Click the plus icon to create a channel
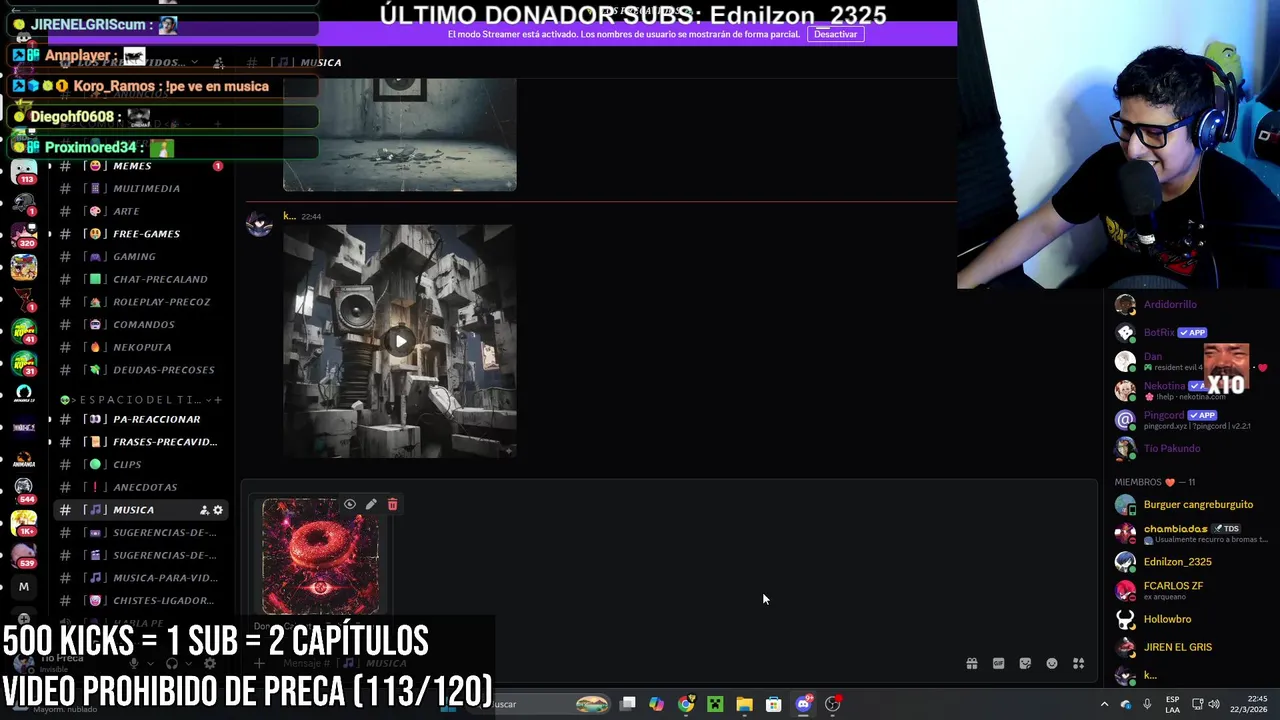Image resolution: width=1280 pixels, height=720 pixels. point(218,400)
